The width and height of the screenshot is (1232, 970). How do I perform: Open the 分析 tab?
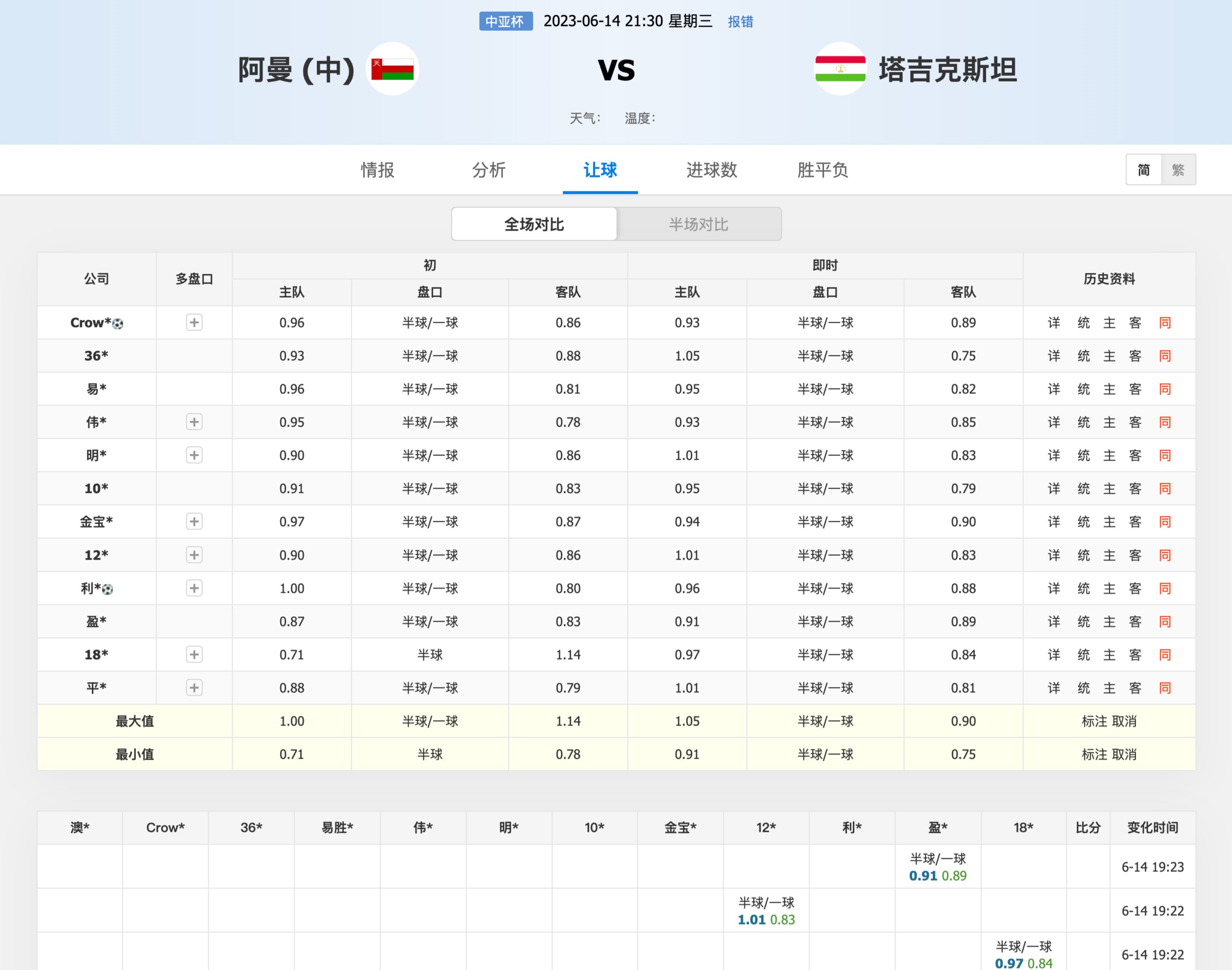point(489,170)
